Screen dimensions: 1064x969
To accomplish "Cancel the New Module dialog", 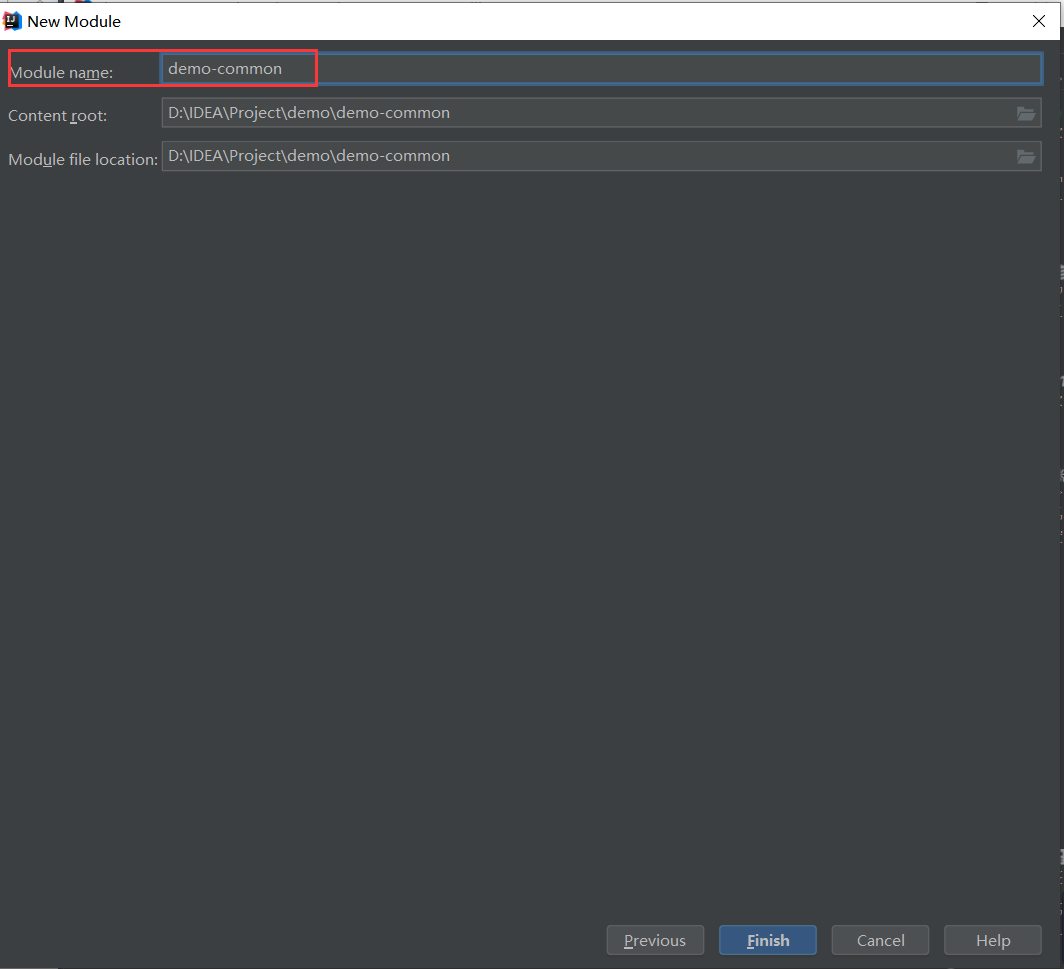I will [x=880, y=940].
